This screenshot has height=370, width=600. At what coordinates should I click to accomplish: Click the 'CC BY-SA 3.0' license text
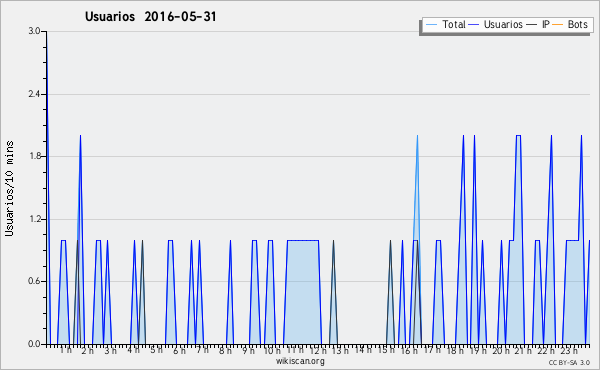(569, 363)
